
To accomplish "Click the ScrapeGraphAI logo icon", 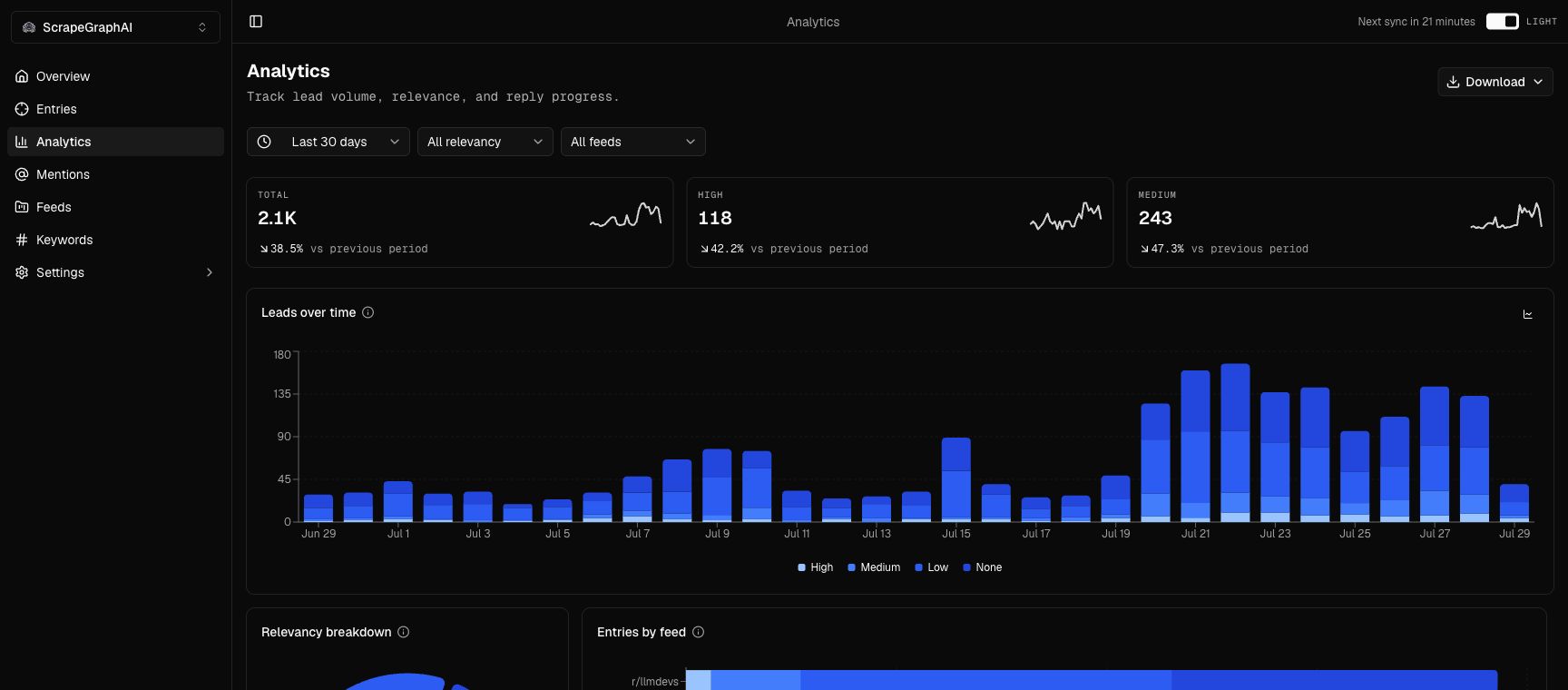I will tap(29, 27).
